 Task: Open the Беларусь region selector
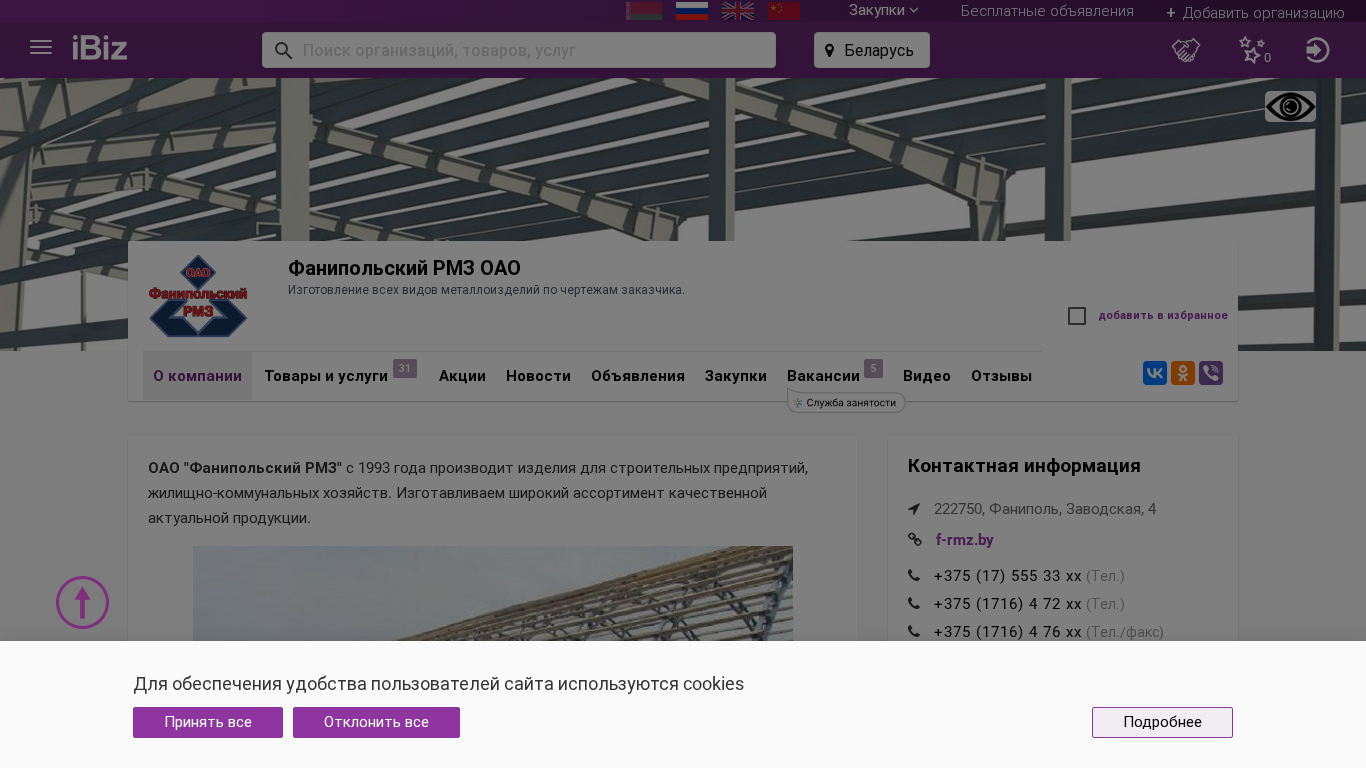click(872, 50)
